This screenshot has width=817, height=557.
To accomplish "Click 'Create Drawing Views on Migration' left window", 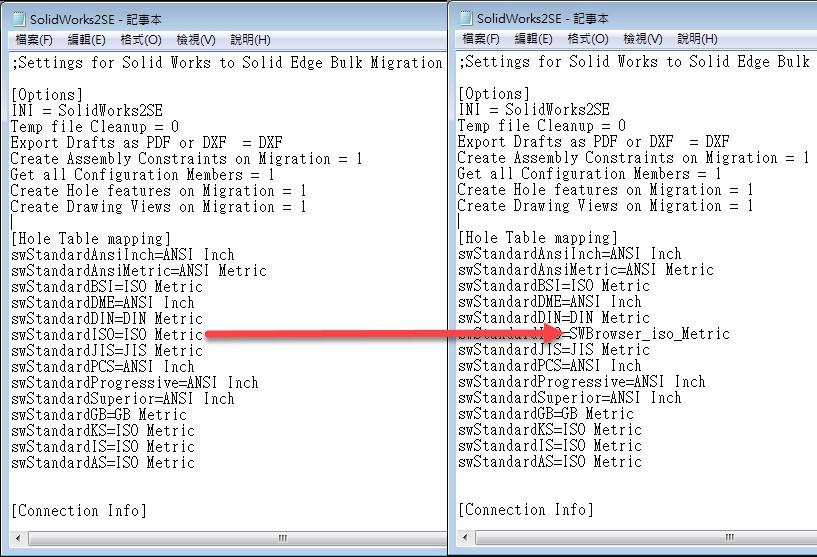I will pos(143,207).
